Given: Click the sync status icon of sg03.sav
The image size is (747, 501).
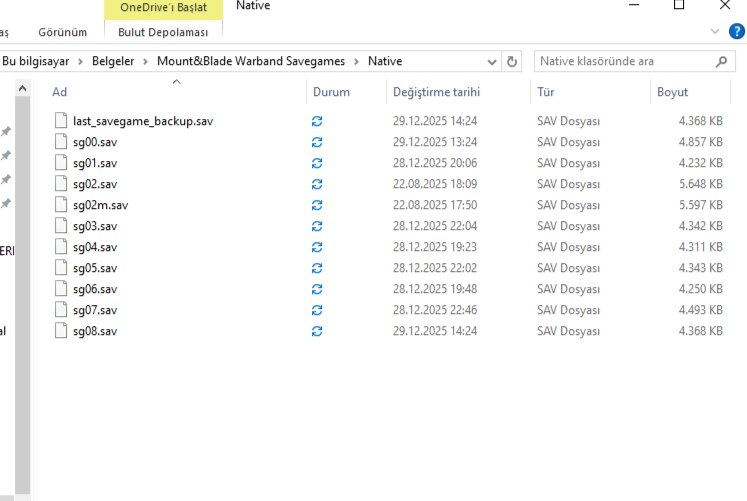Looking at the screenshot, I should click(x=317, y=226).
